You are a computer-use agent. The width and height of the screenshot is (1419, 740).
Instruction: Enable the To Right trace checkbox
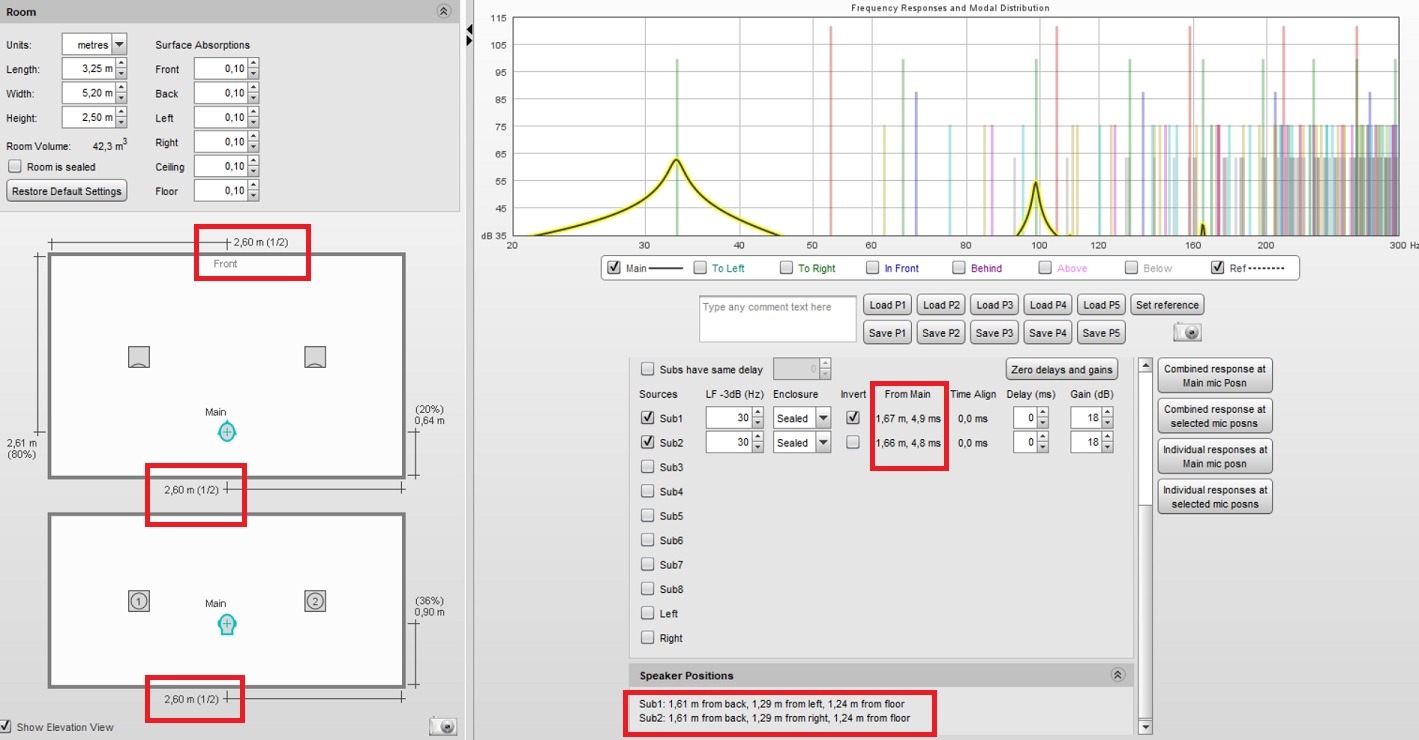coord(787,268)
